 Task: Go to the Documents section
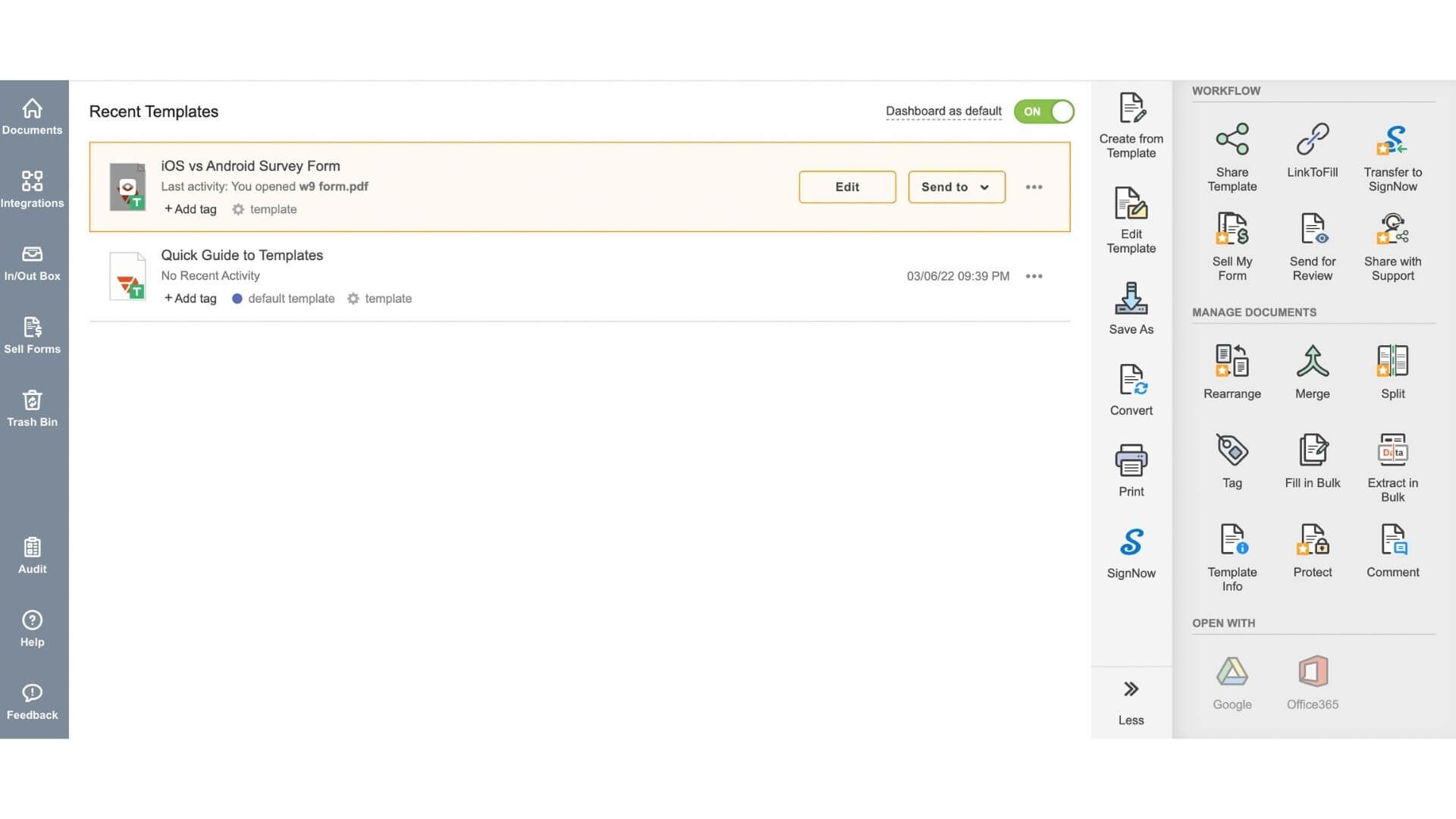(x=33, y=116)
